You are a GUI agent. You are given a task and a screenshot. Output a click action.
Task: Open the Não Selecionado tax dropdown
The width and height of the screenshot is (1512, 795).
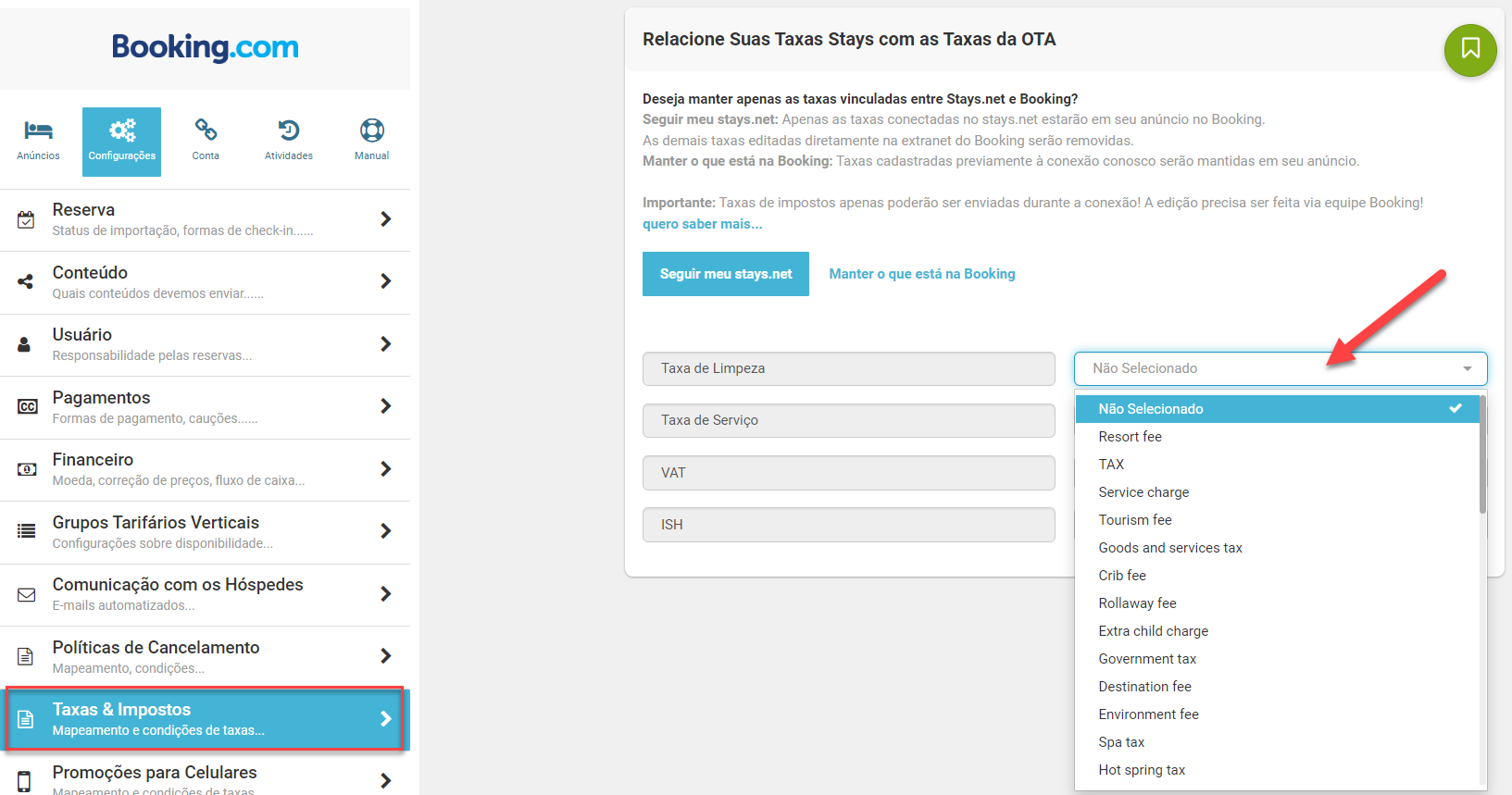[1281, 368]
